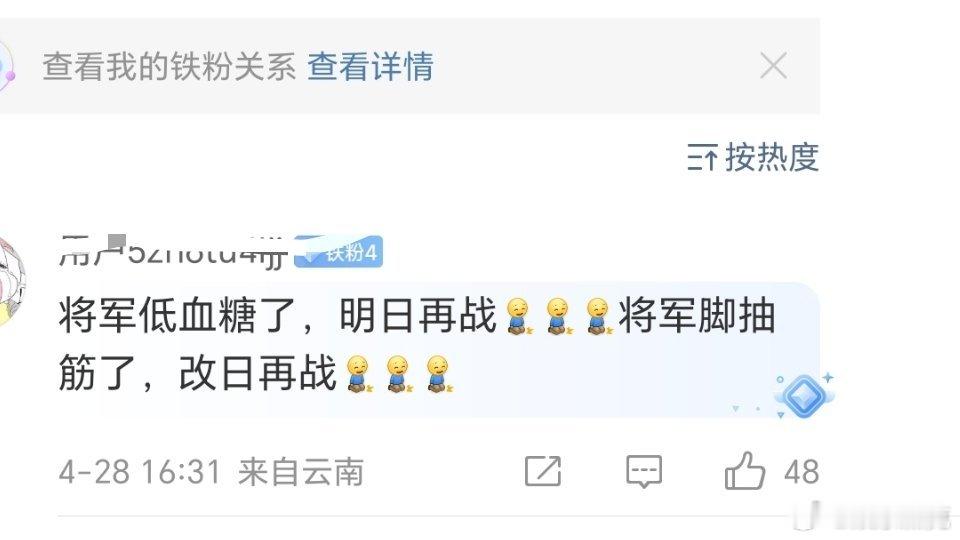This screenshot has width=960, height=540.
Task: Click the 查看我的铁粉关系 banner text
Action: click(170, 66)
